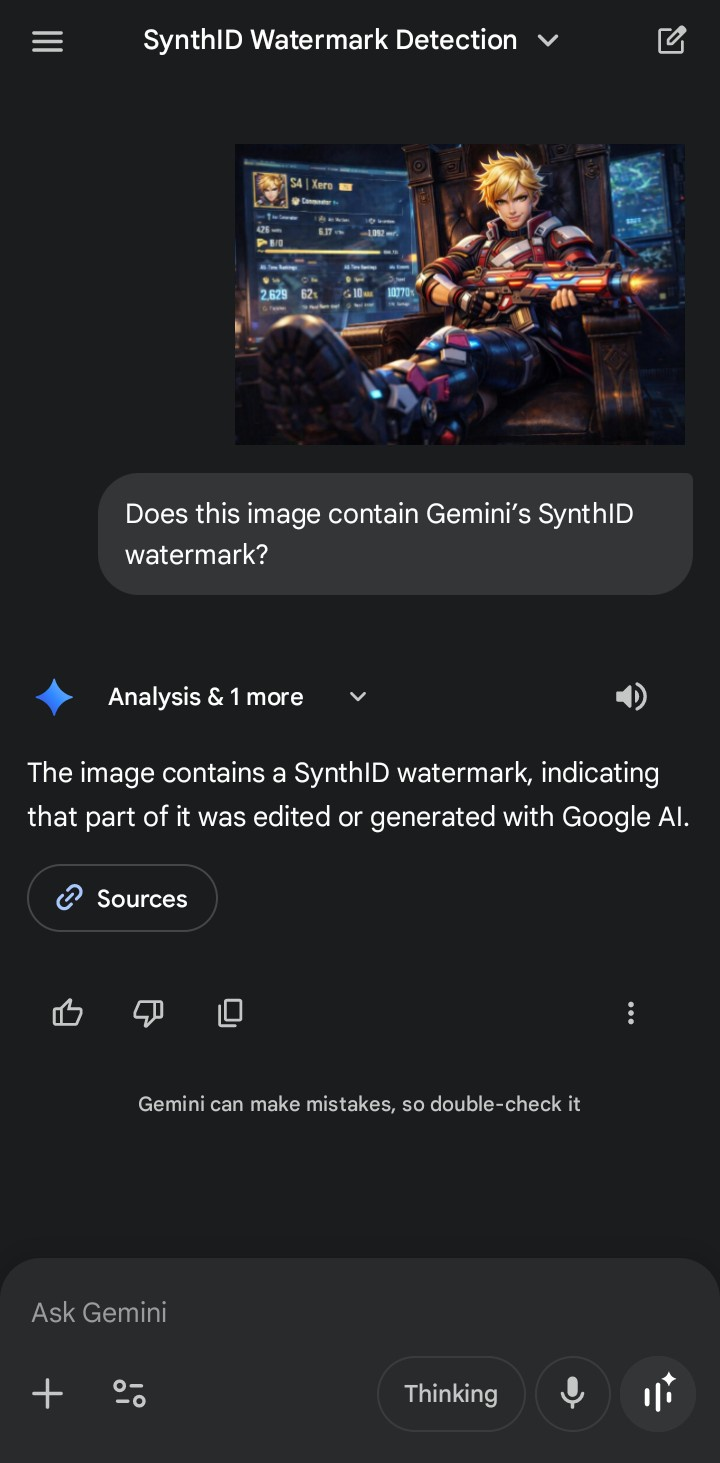Screen dimensions: 720x1463
Task: Tap the plus icon to add attachment
Action: point(47,1393)
